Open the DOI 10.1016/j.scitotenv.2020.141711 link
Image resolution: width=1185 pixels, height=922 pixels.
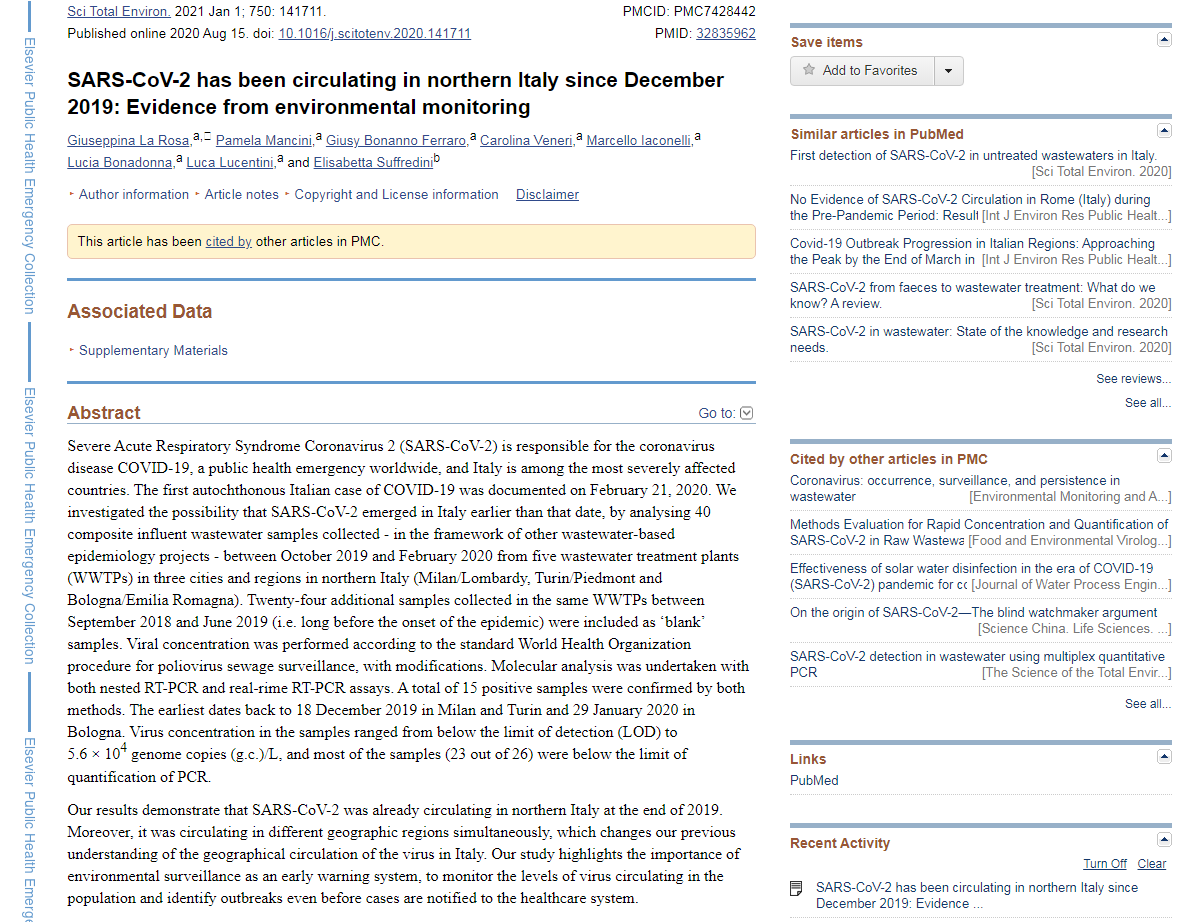pyautogui.click(x=374, y=33)
